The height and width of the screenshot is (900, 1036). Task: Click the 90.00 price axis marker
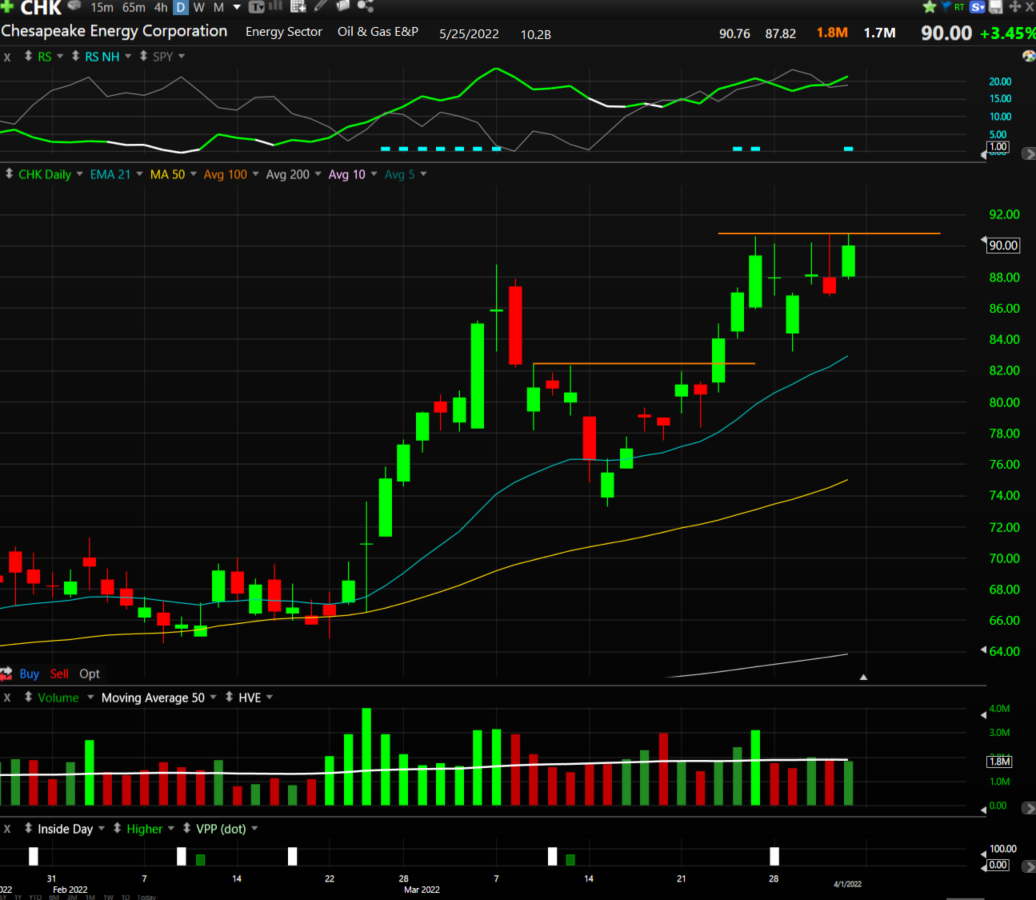click(1003, 245)
